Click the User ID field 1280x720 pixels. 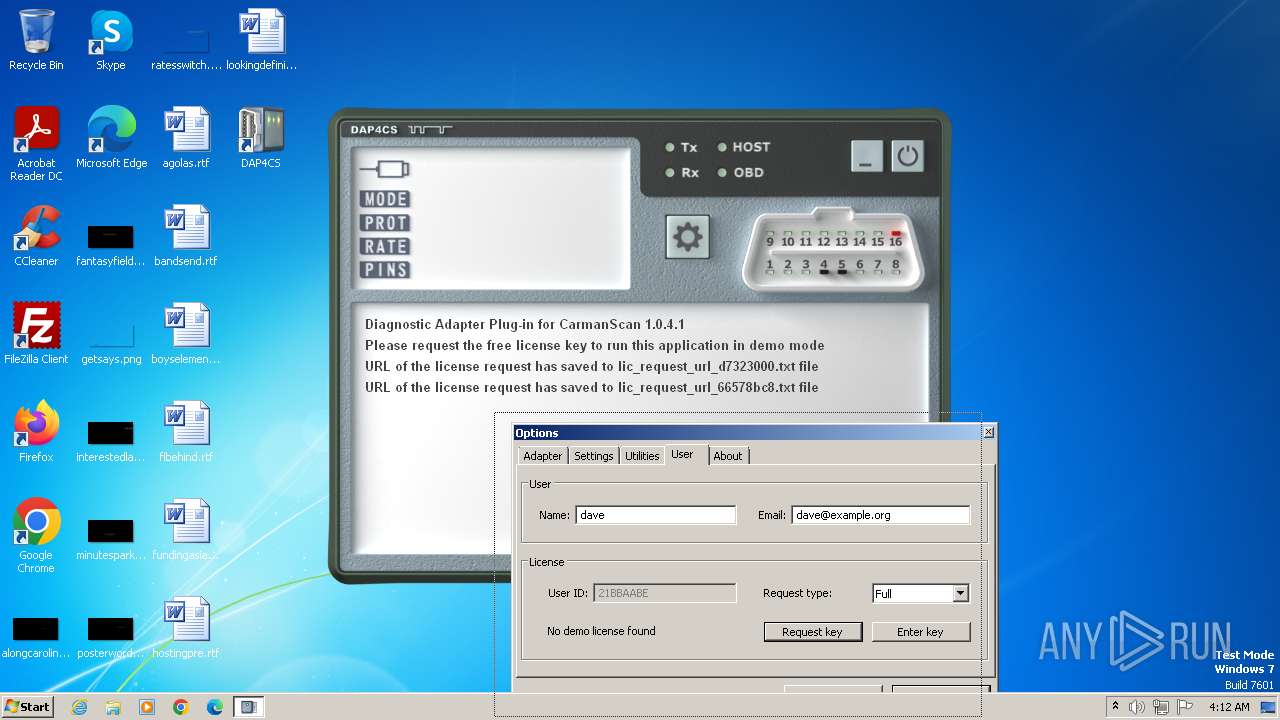[x=665, y=593]
